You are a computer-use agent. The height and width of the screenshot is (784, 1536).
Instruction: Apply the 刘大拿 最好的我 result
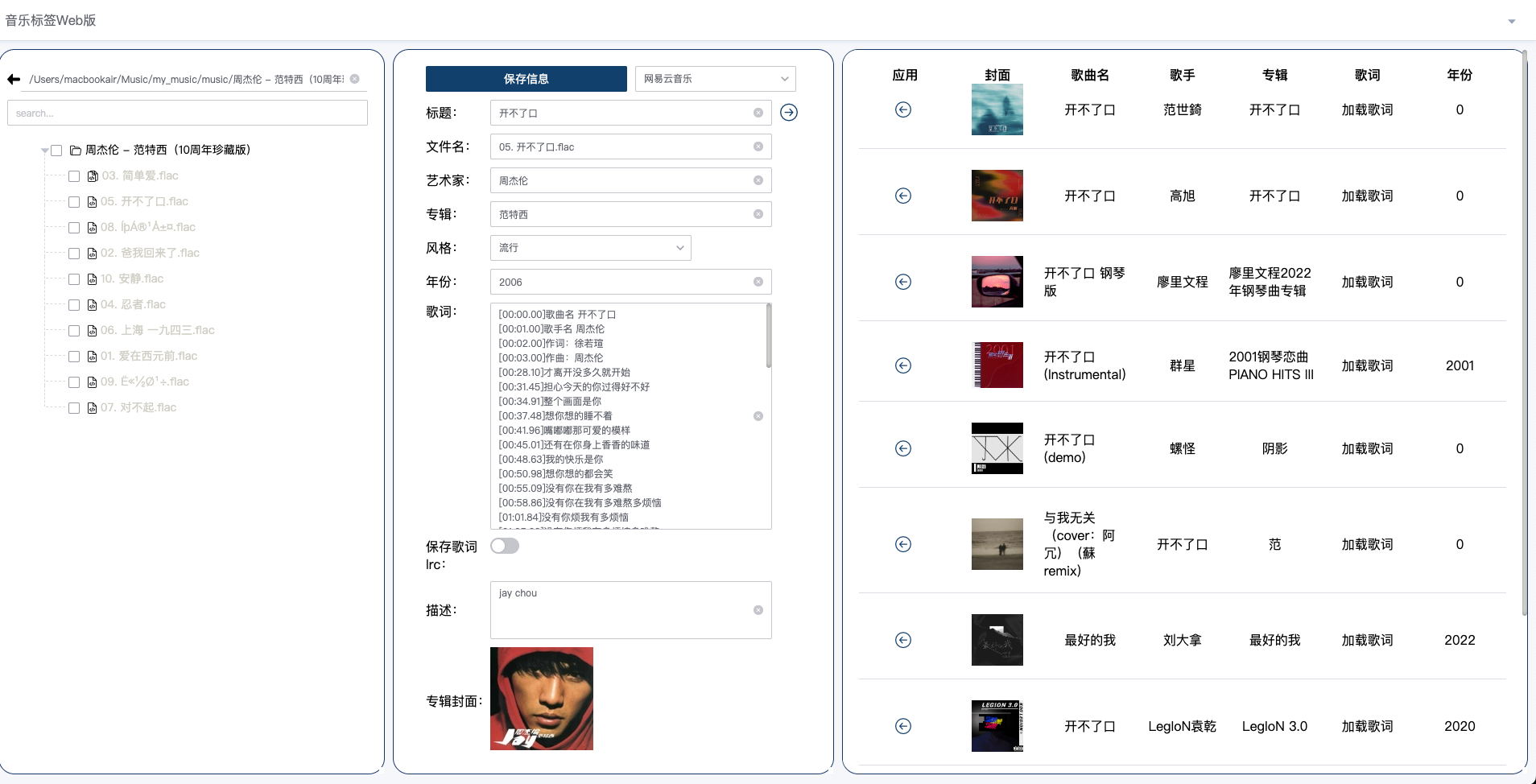point(903,640)
